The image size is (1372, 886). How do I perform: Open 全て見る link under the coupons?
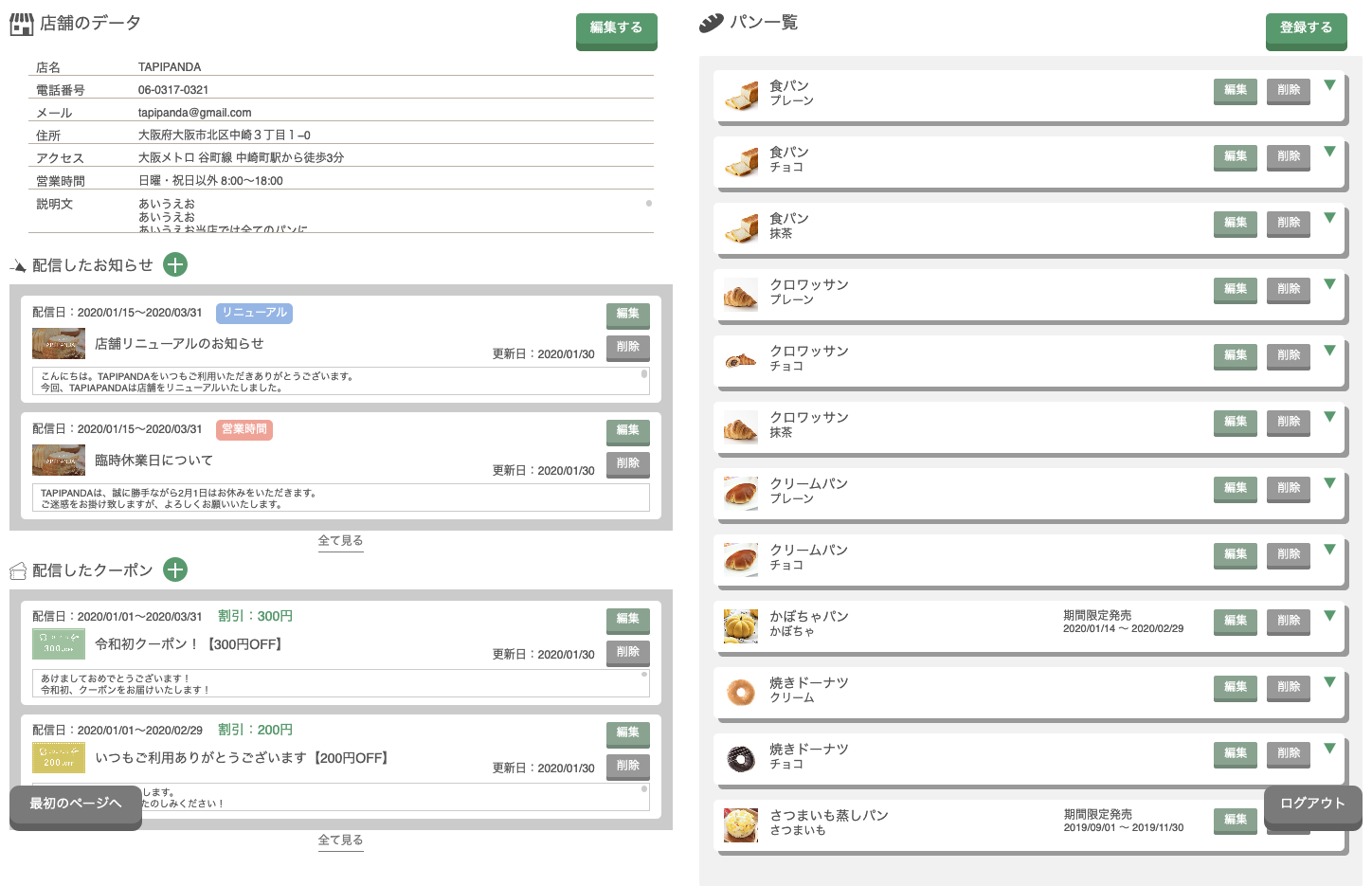340,841
